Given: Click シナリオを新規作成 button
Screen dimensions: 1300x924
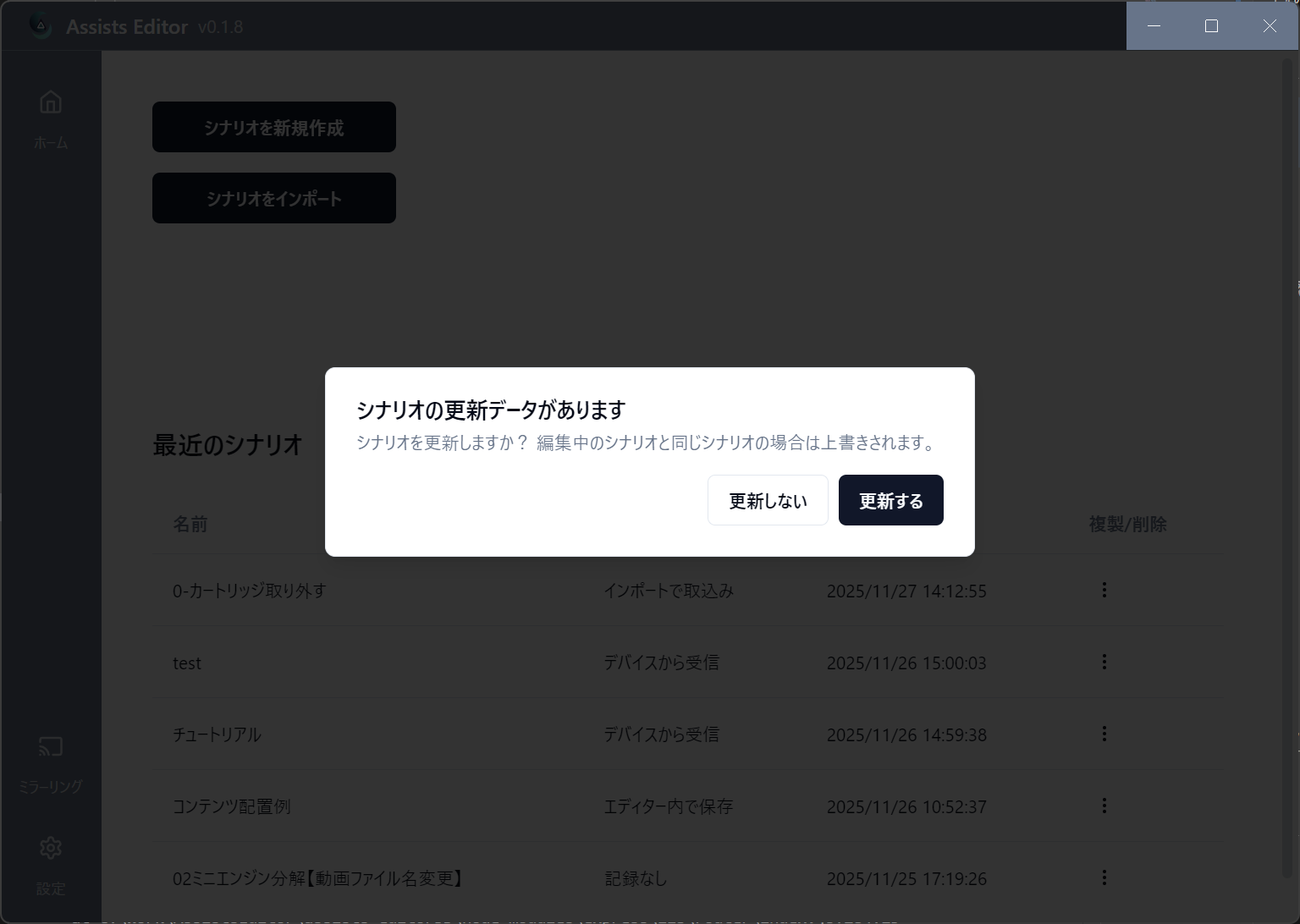Looking at the screenshot, I should (273, 127).
